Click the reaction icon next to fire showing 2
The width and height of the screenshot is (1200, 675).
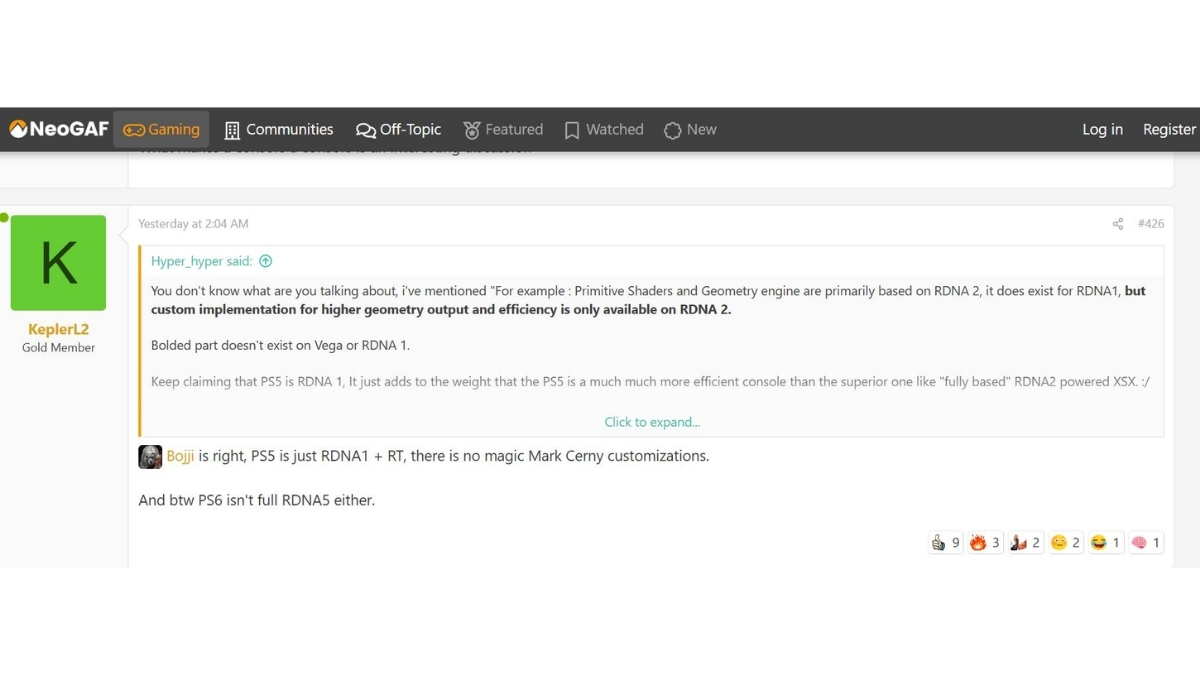coord(1025,543)
